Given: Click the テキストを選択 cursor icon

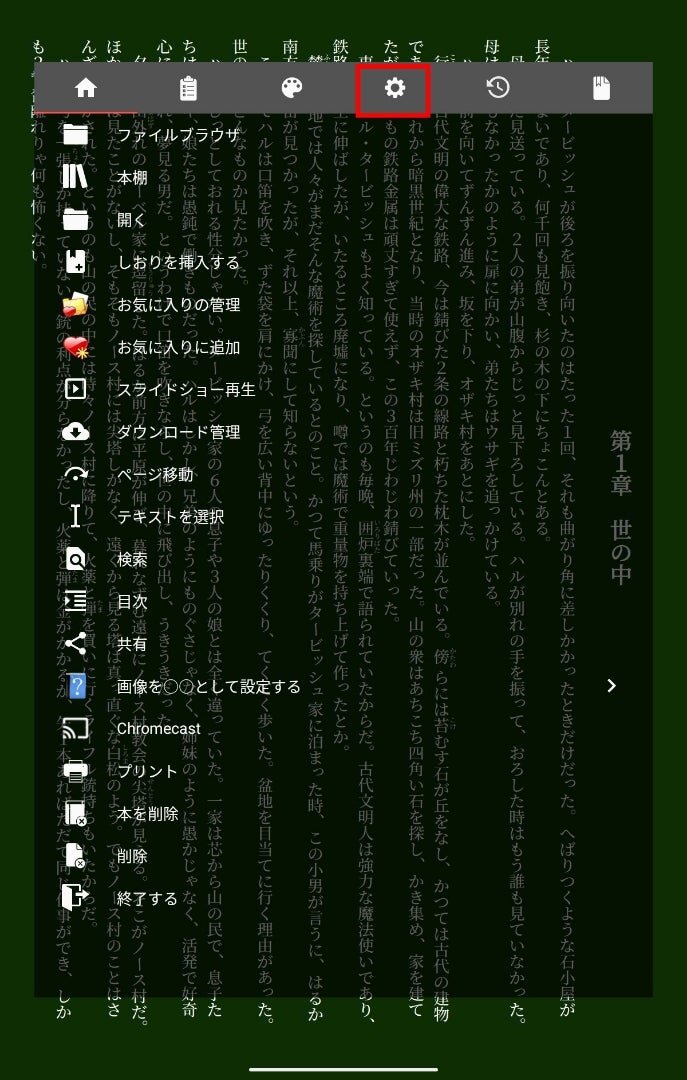Looking at the screenshot, I should [x=75, y=517].
